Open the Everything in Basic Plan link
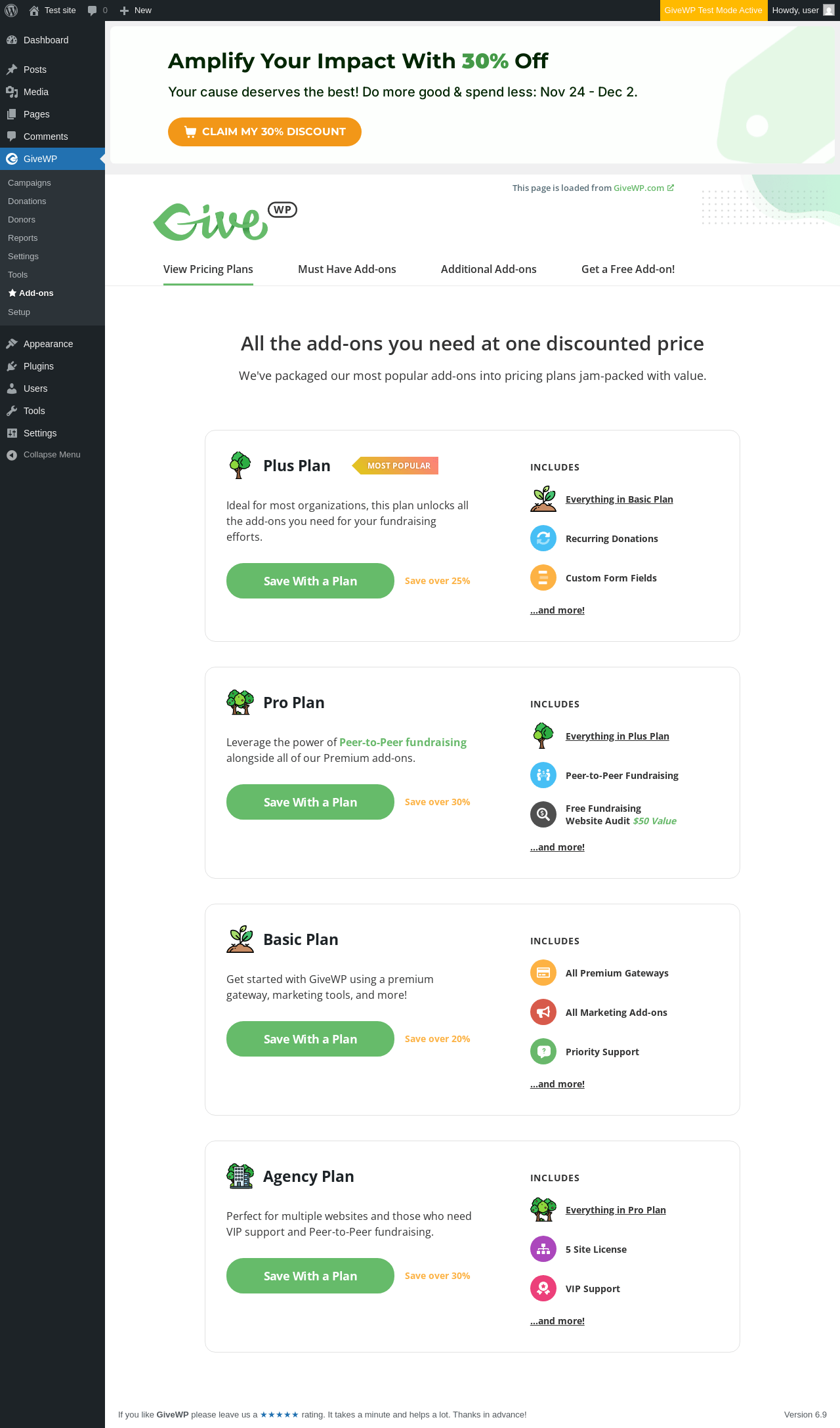Viewport: 840px width, 1428px height. click(619, 499)
